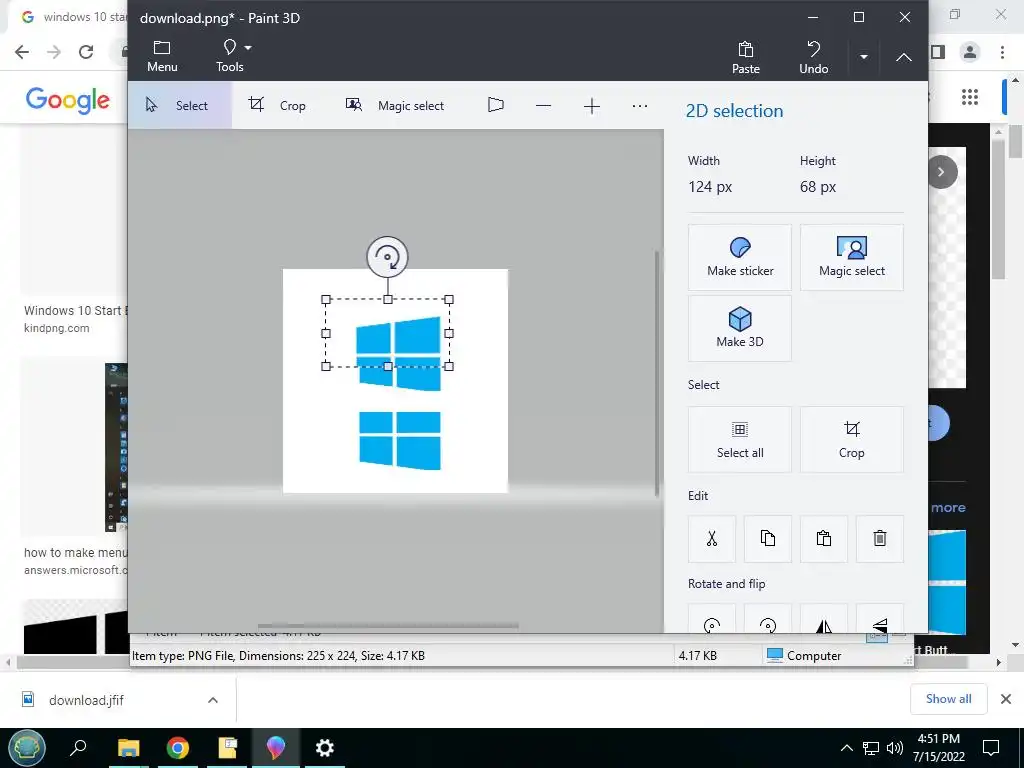Rotate the selection right

pyautogui.click(x=767, y=619)
